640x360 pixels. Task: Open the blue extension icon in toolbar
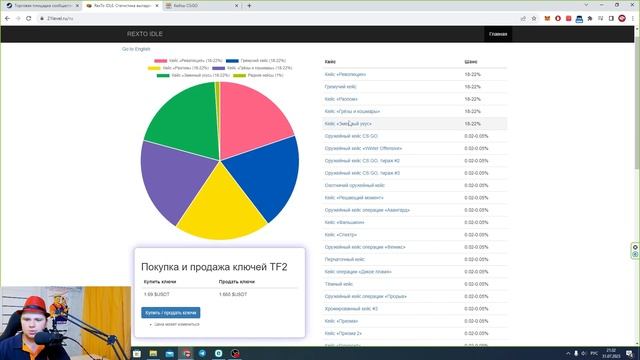tap(579, 19)
